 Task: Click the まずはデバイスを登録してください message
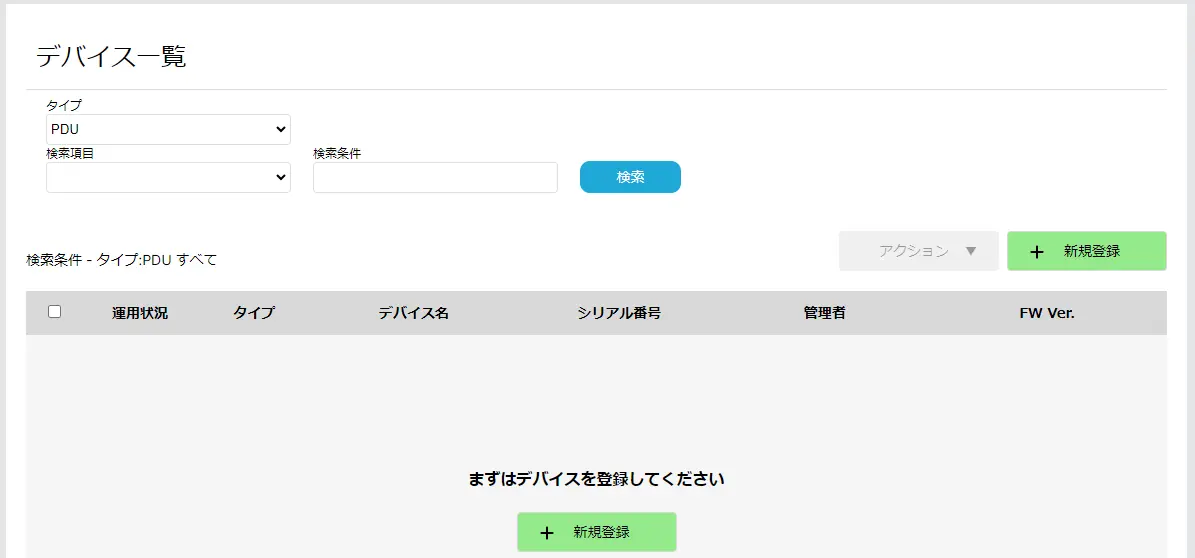pyautogui.click(x=596, y=479)
